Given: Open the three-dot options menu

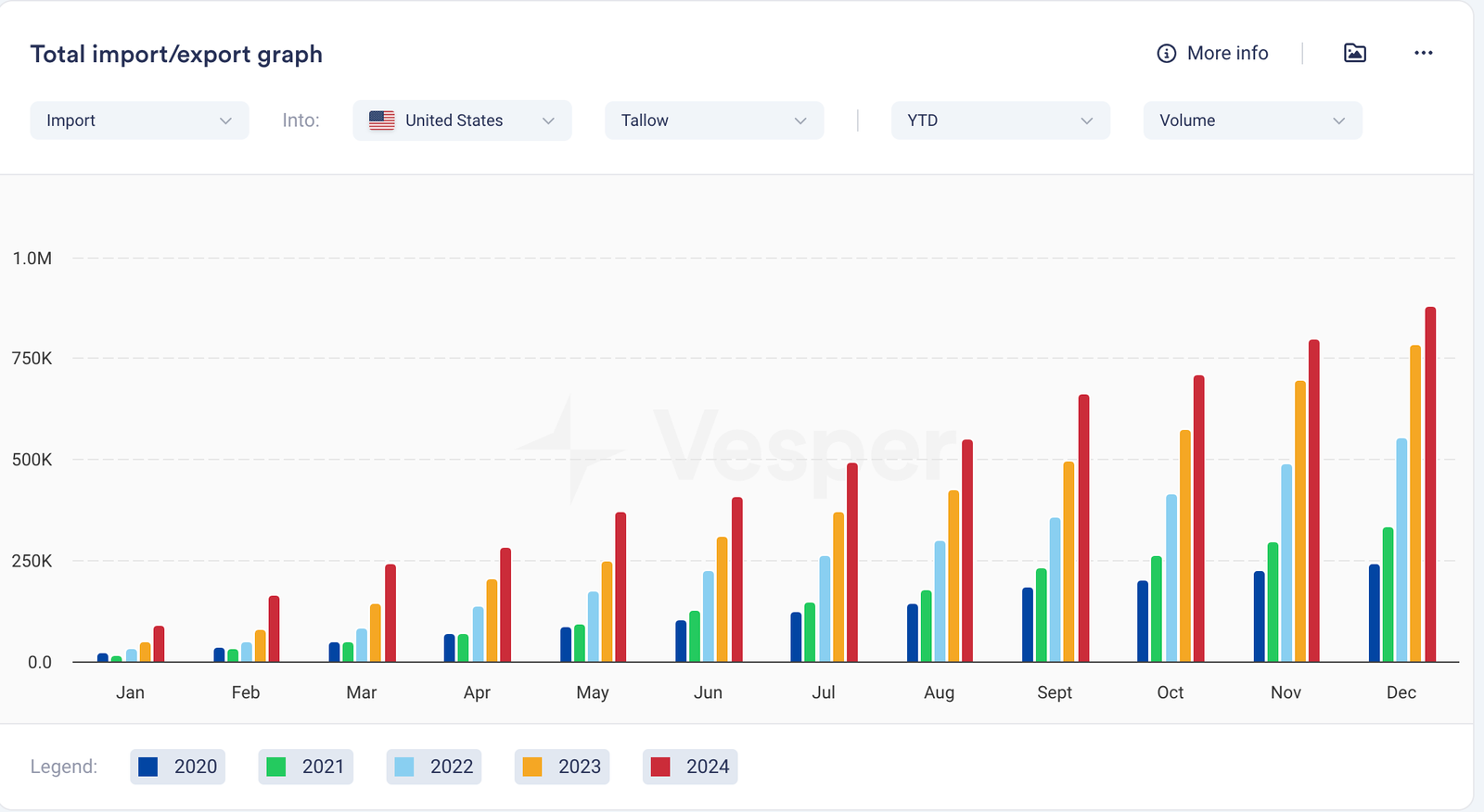Looking at the screenshot, I should (x=1423, y=54).
